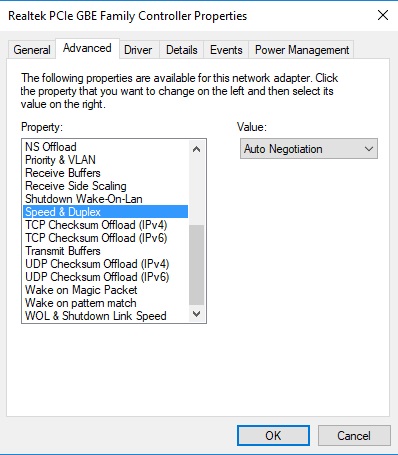Select the Advanced tab
This screenshot has height=455, width=398.
tap(87, 49)
